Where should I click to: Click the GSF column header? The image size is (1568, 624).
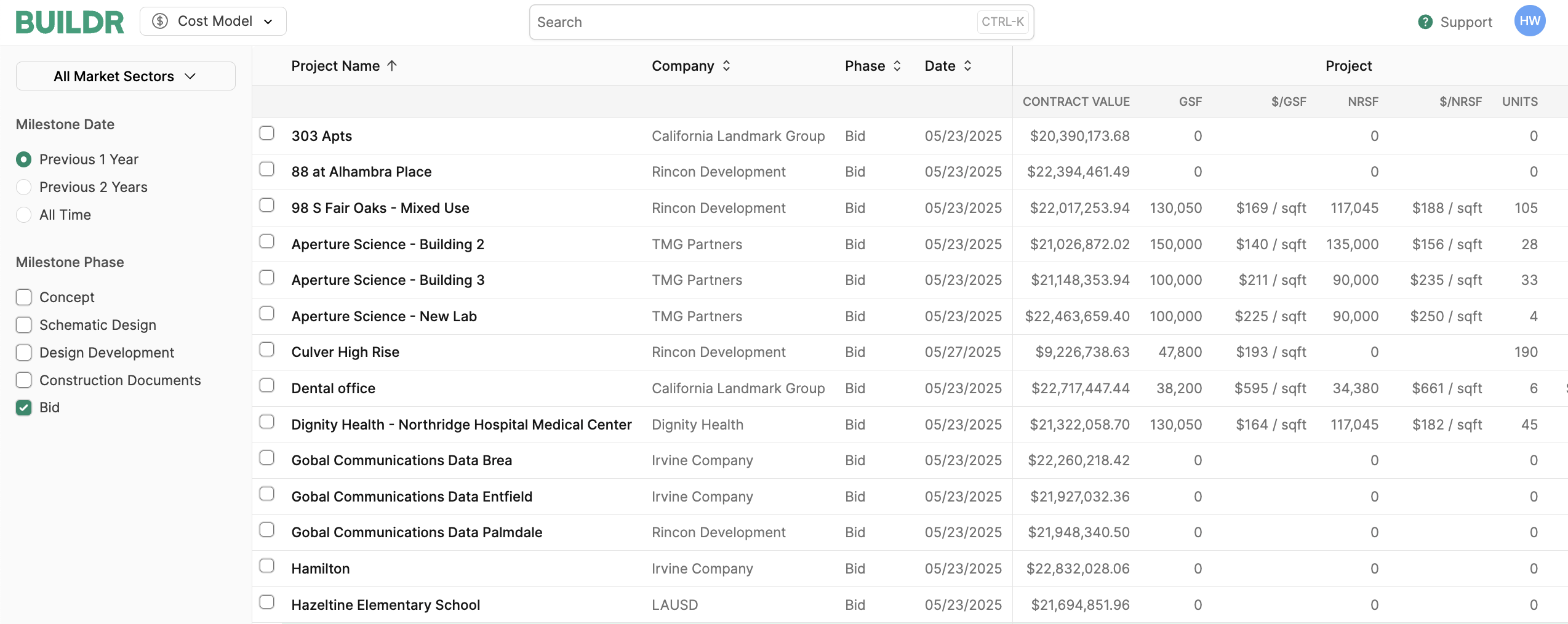pyautogui.click(x=1190, y=102)
